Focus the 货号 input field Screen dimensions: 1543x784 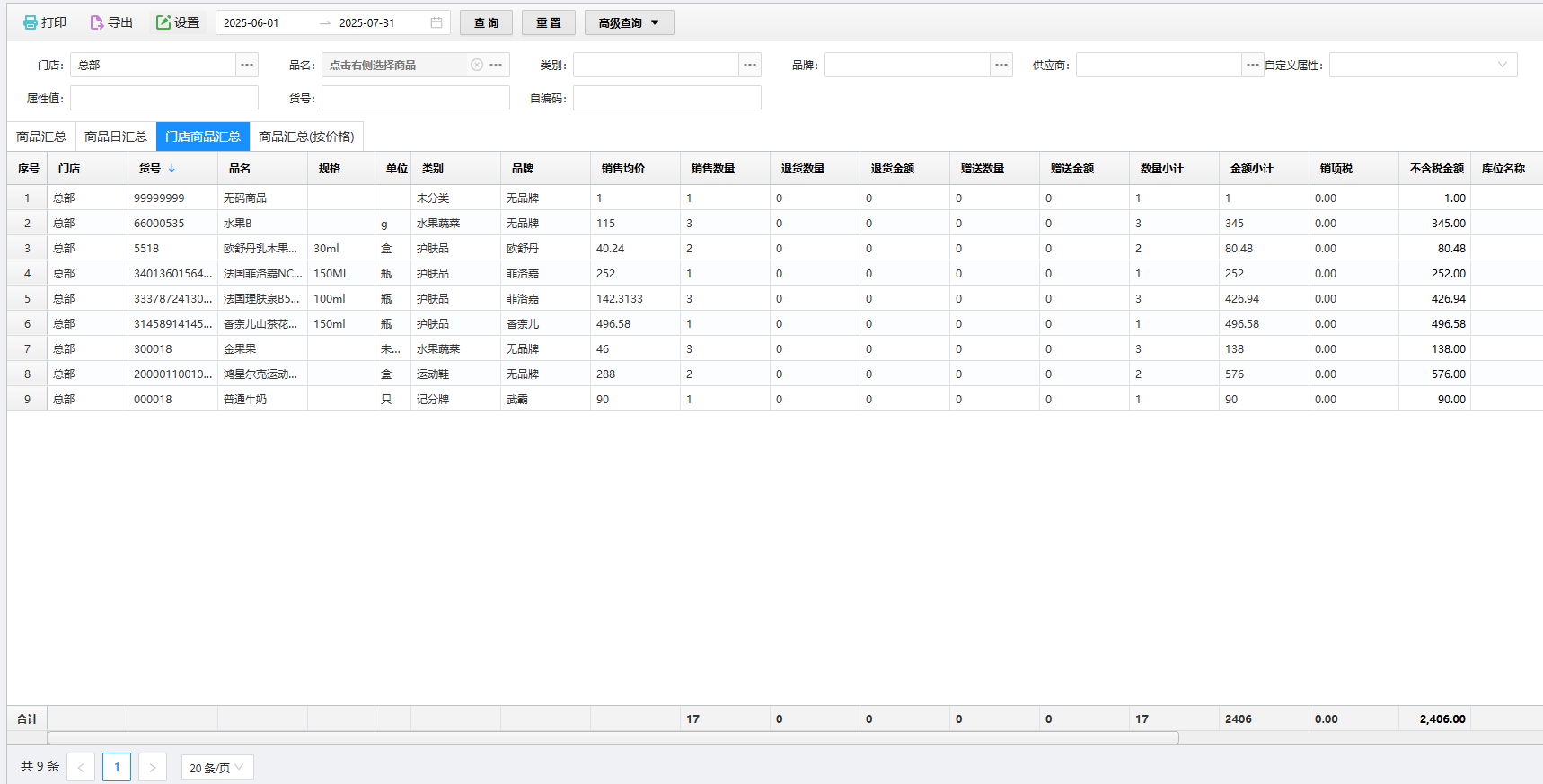point(416,98)
